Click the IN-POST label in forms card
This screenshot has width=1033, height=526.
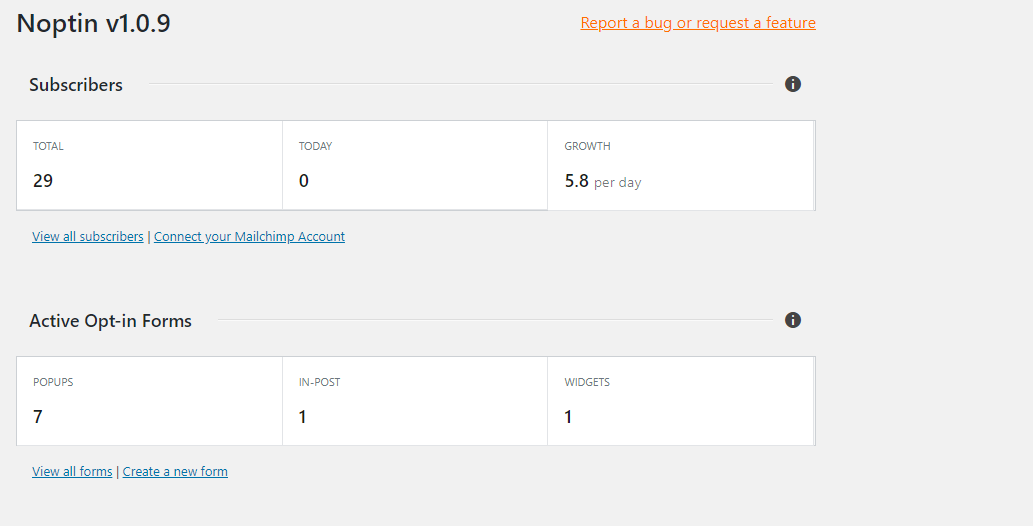pos(319,382)
